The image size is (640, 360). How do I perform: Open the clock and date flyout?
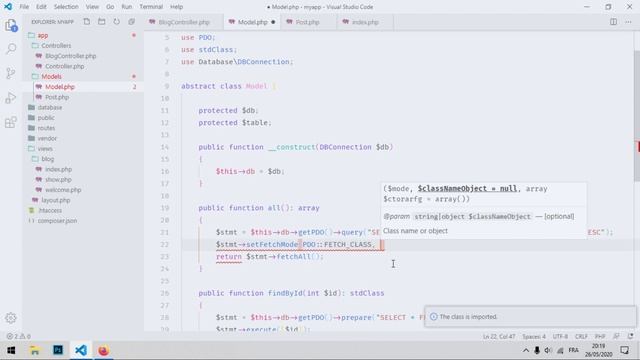tap(598, 350)
